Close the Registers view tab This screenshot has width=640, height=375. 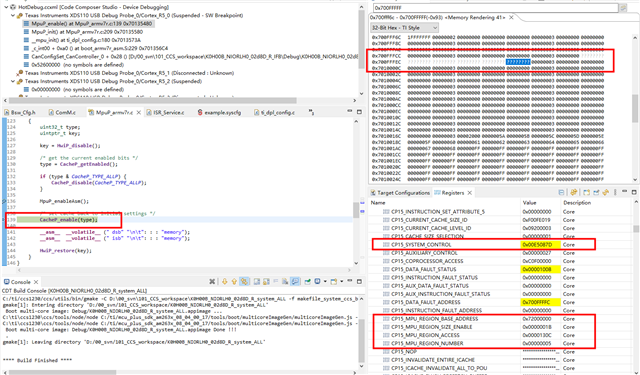[470, 193]
